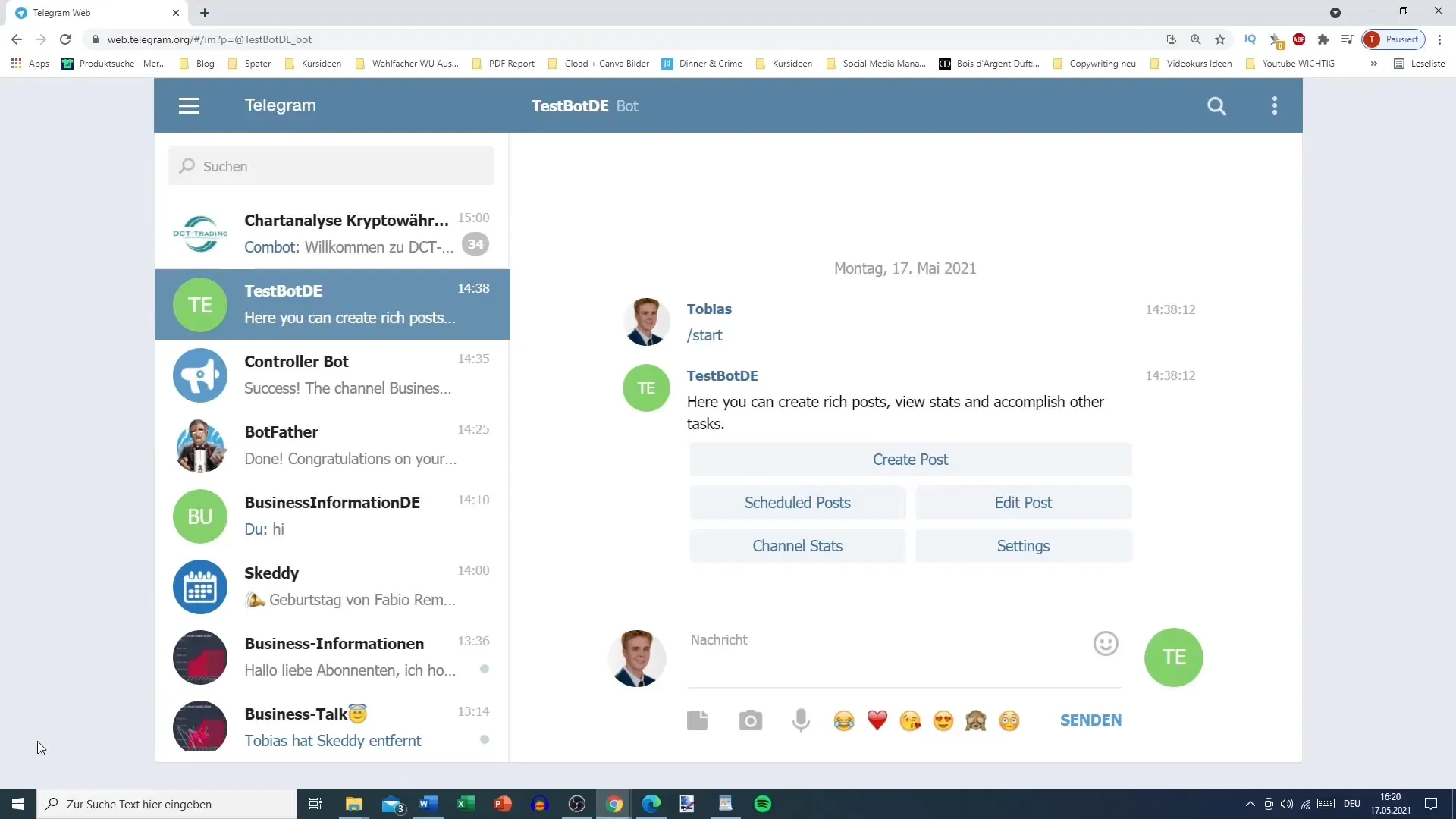Open Settings menu in TestBotDE
The width and height of the screenshot is (1456, 819).
pos(1023,545)
